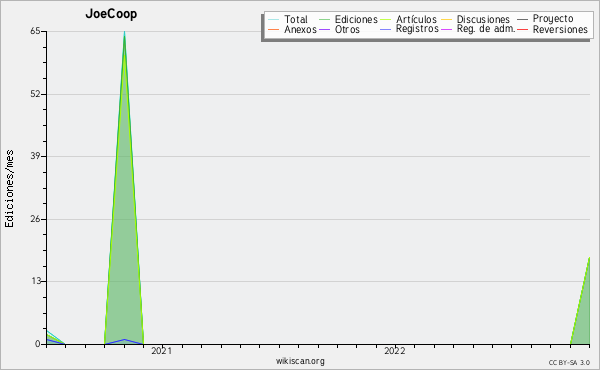
Task: Click the Proyecto legend entry
Action: click(x=545, y=19)
